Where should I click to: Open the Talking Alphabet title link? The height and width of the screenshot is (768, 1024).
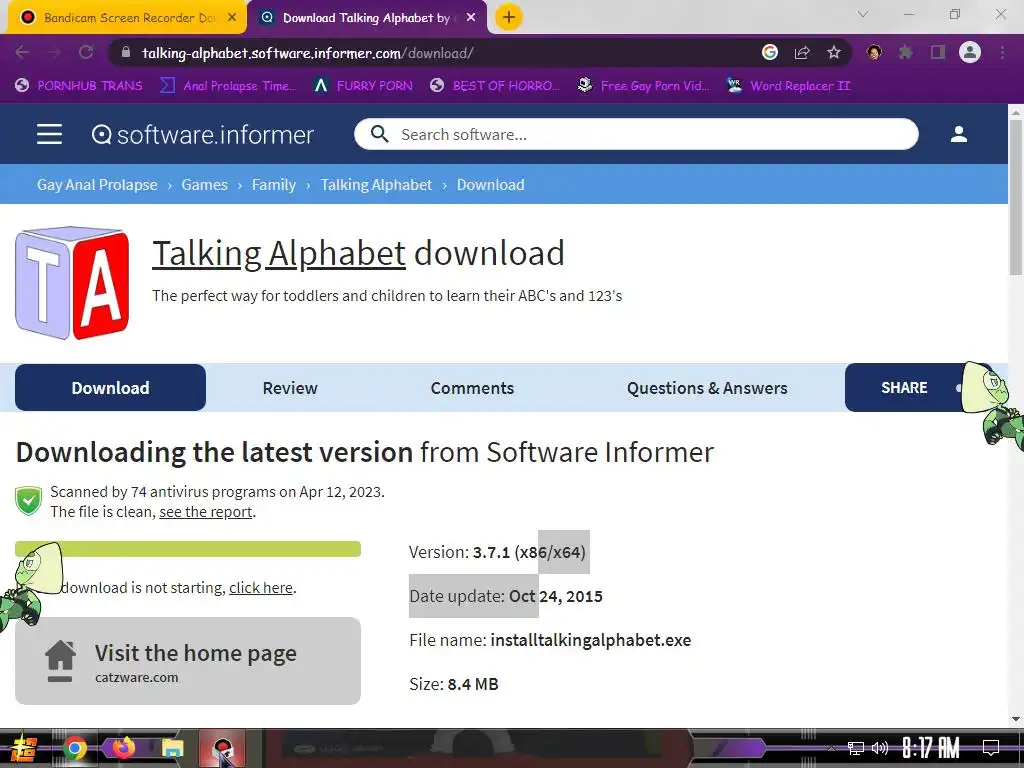279,253
